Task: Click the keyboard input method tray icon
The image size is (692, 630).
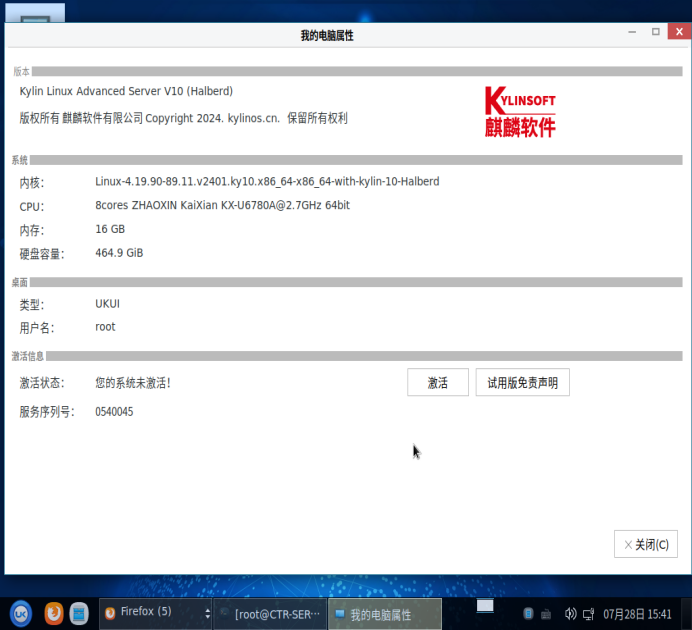Action: (546, 614)
